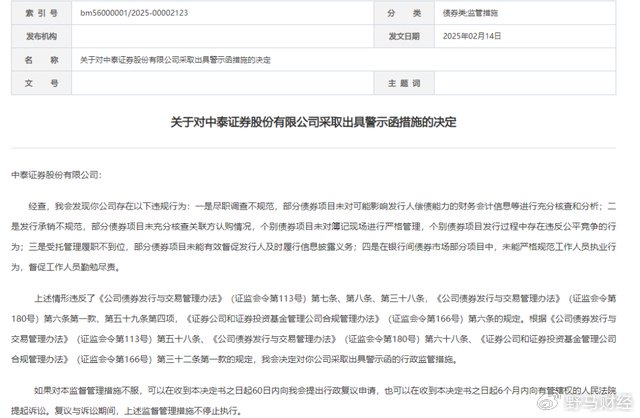
Task: Click the 分类 label cell
Action: [x=404, y=13]
